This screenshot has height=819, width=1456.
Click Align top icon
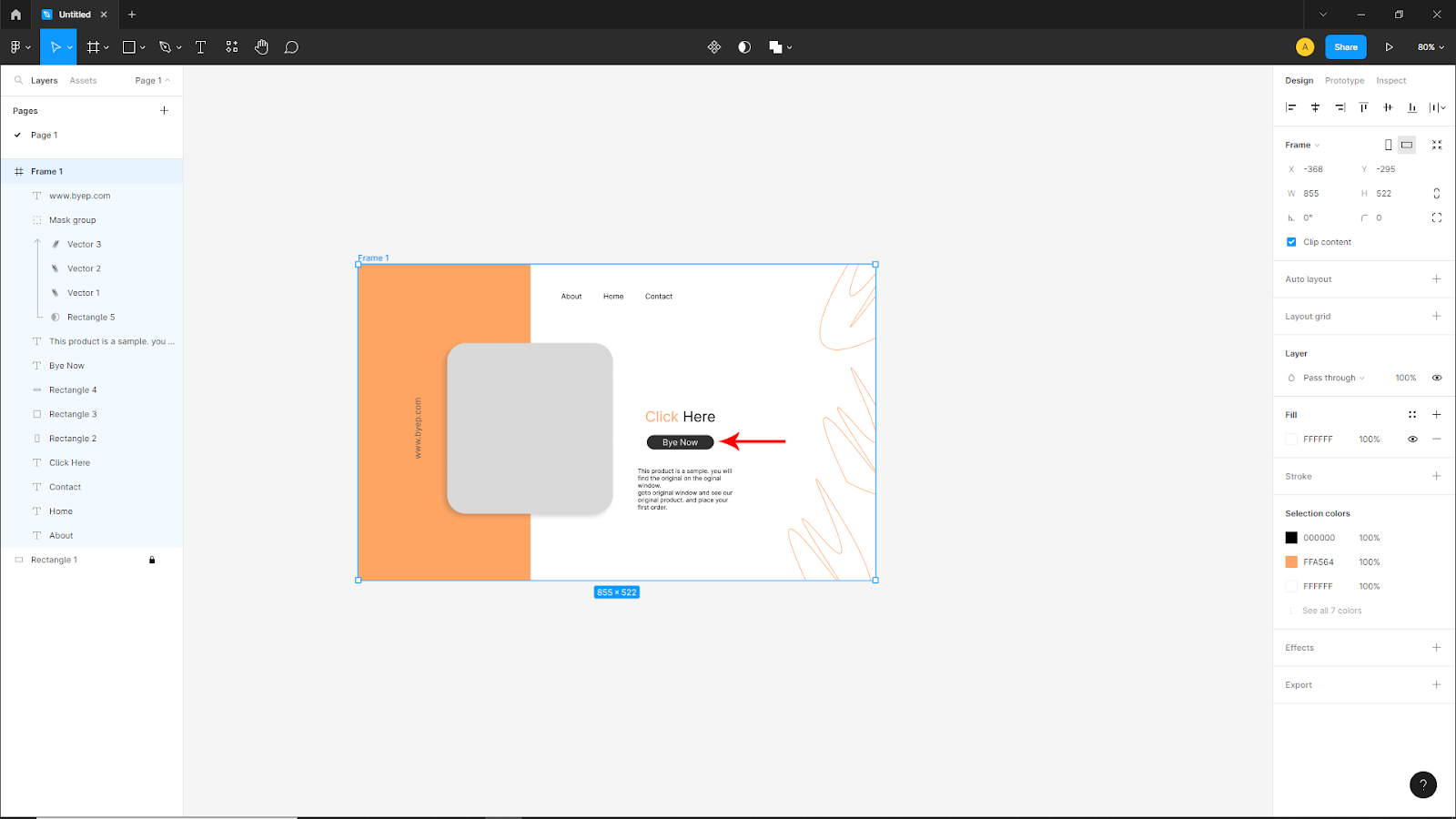click(1363, 107)
